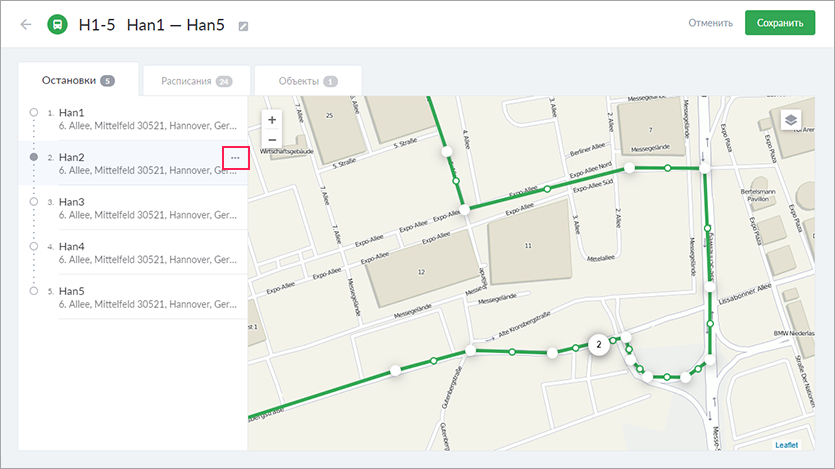Open the map layers switcher
Viewport: 835px width, 469px height.
(791, 119)
